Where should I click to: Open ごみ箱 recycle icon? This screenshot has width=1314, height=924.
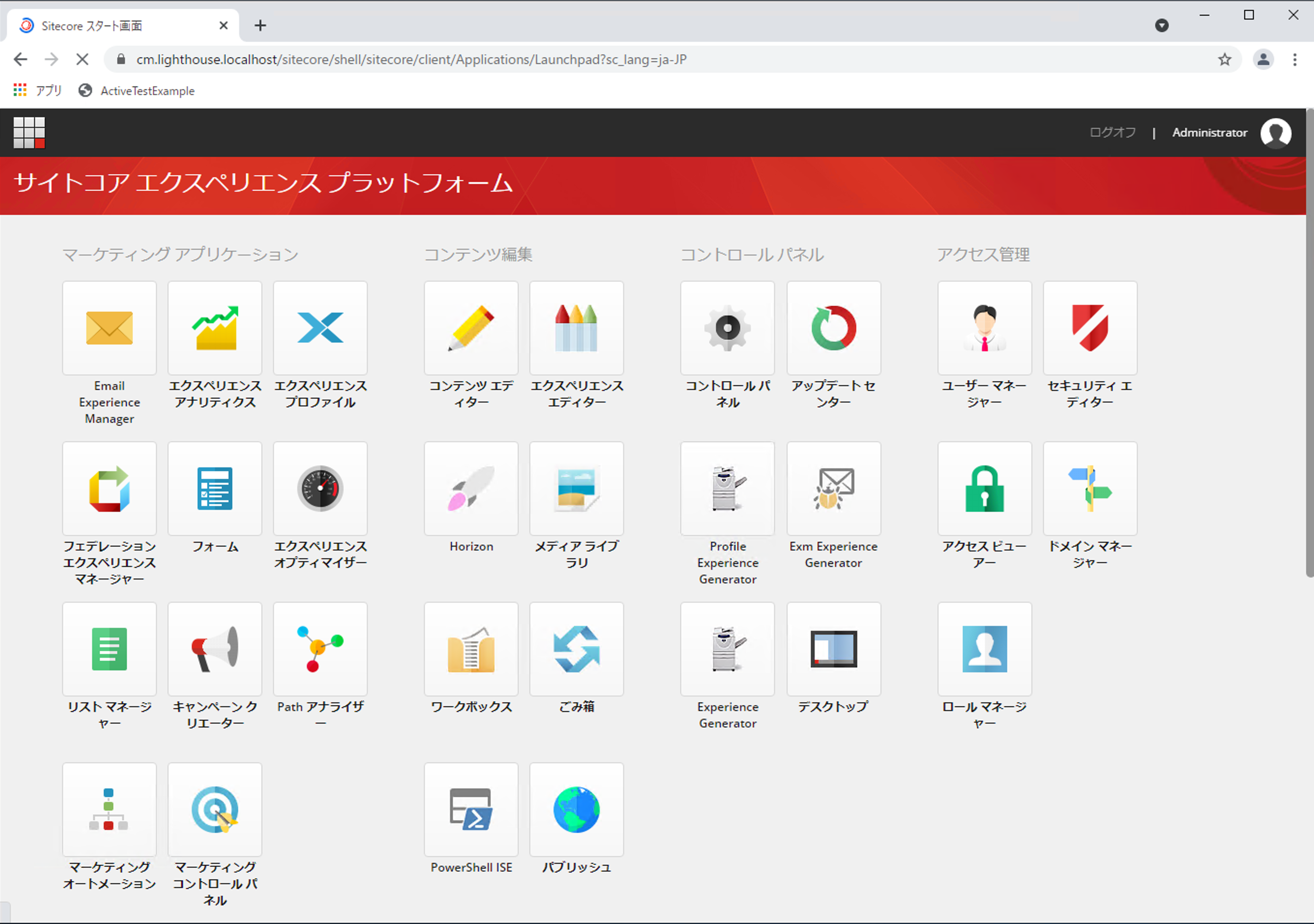tap(576, 649)
